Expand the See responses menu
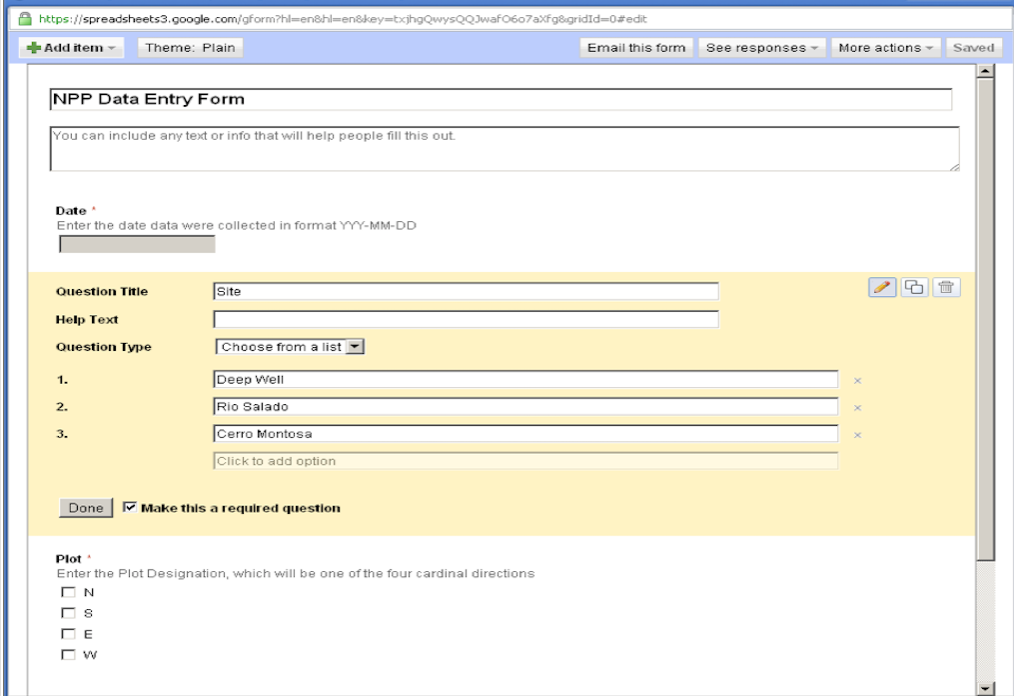Image resolution: width=1014 pixels, height=696 pixels. point(763,48)
